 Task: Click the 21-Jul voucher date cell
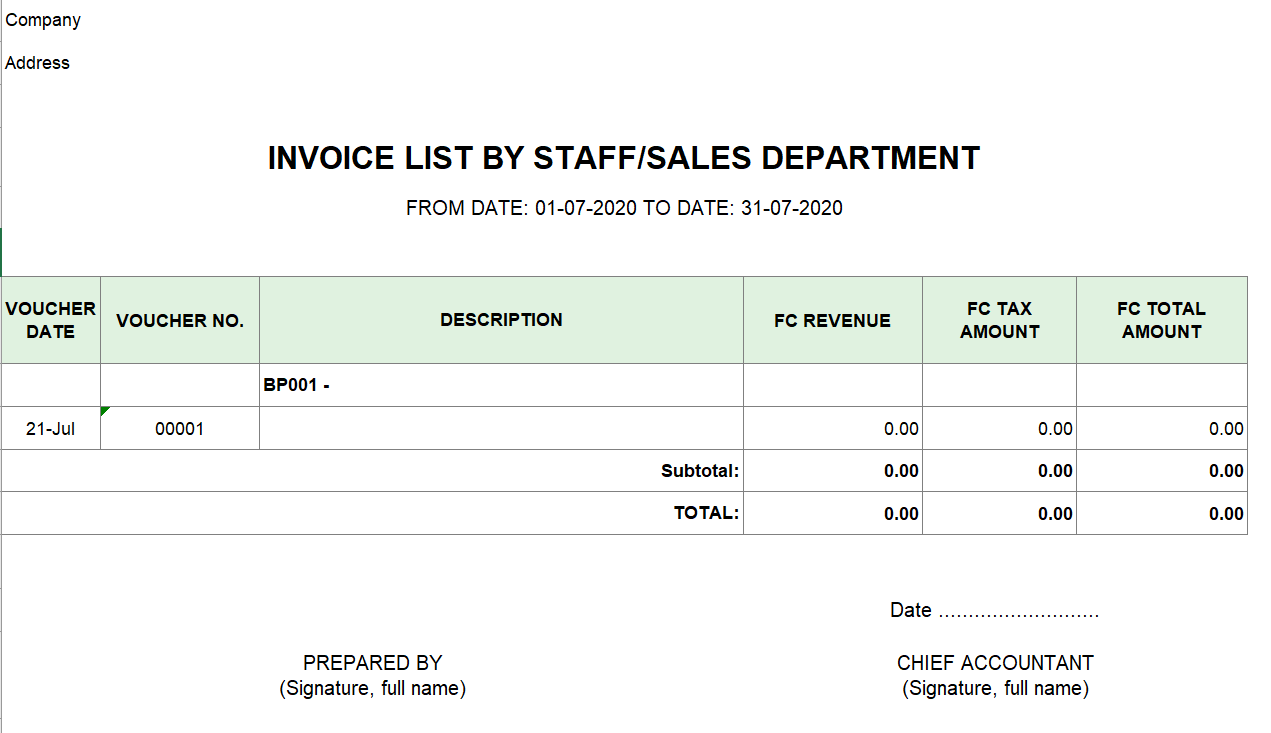tap(51, 429)
